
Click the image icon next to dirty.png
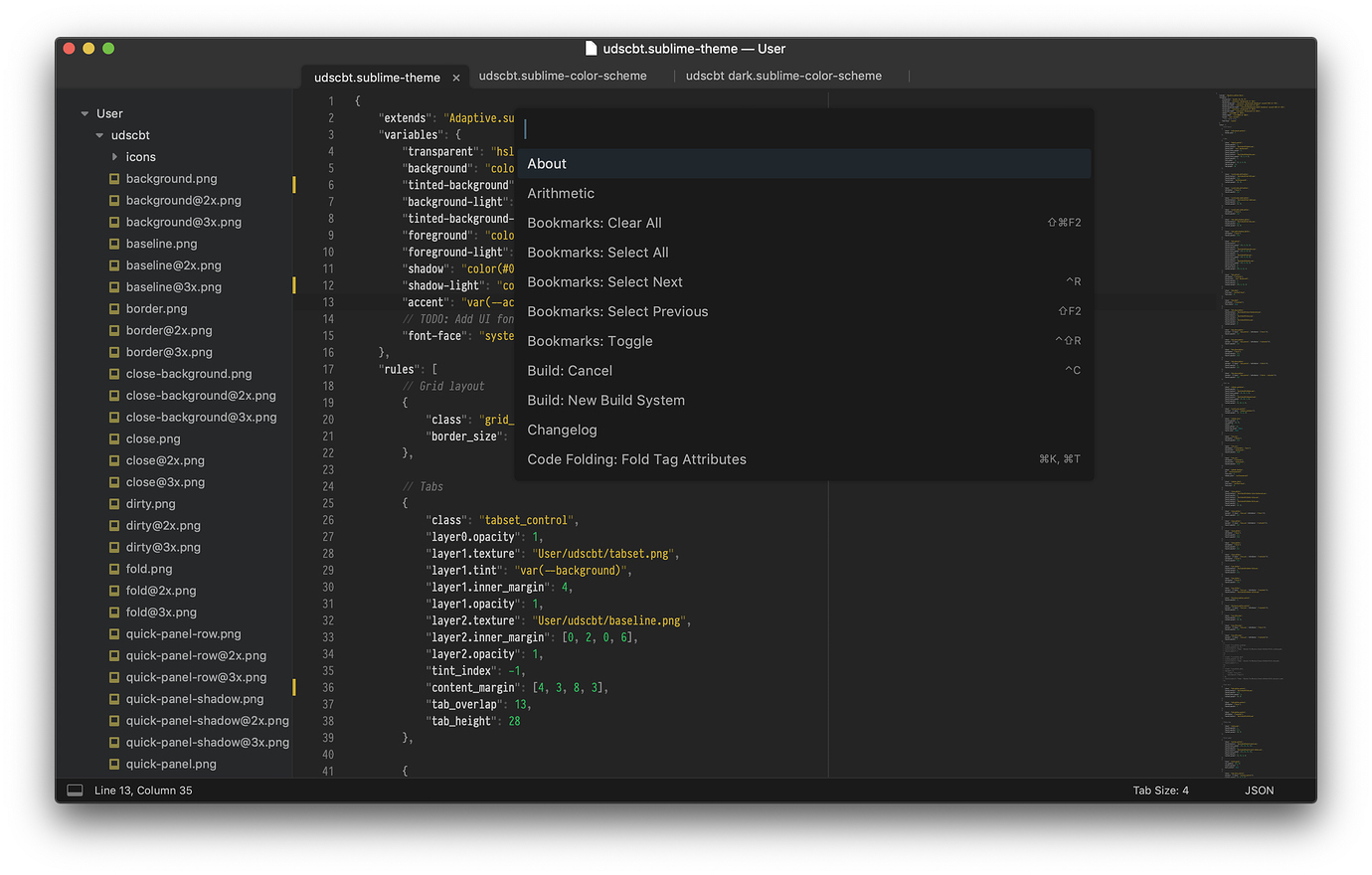(x=112, y=503)
